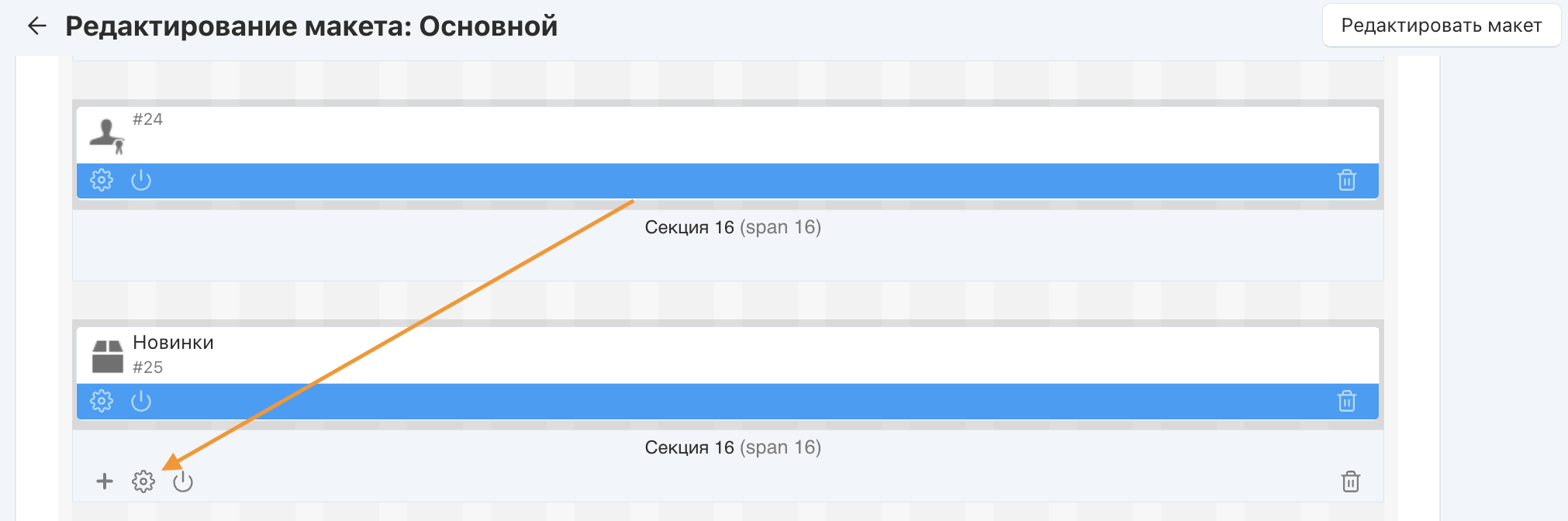Screen dimensions: 1568x521
Task: Delete block #24 with its trash icon
Action: coord(1347,180)
